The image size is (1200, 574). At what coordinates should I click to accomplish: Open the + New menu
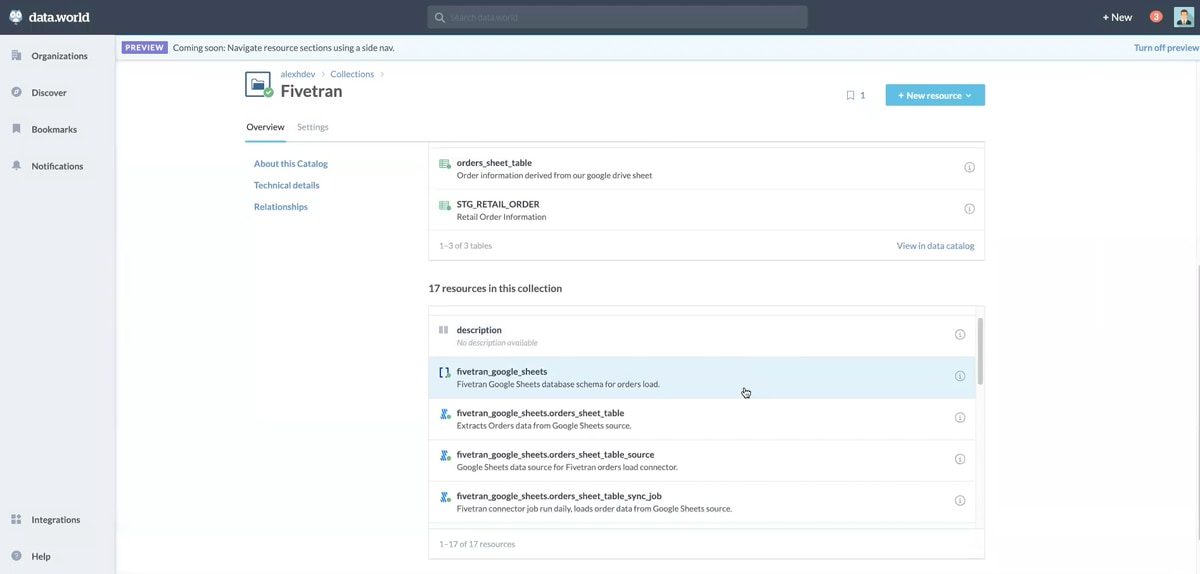pyautogui.click(x=1117, y=17)
